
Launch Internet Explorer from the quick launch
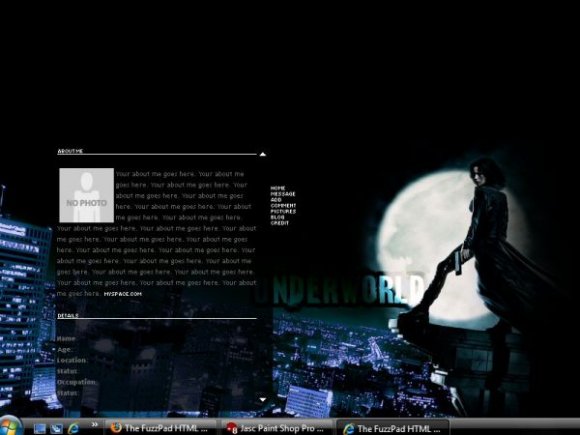pyautogui.click(x=74, y=428)
